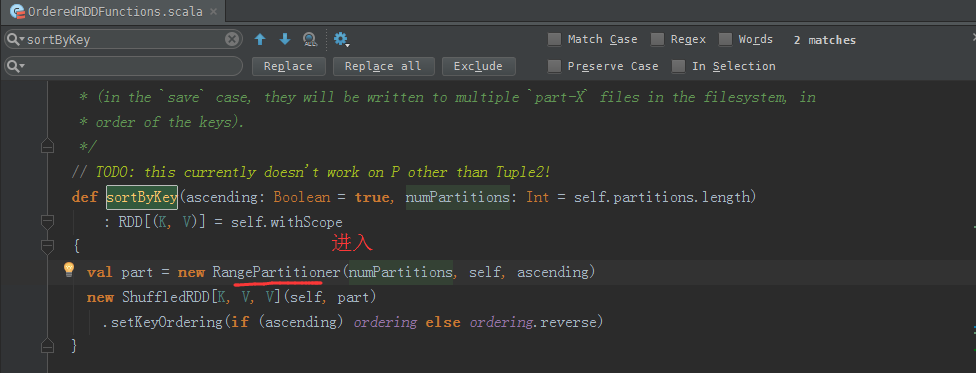Click the search history magnifier in the sortByKey field
Screen dimensions: 976x373
[15, 40]
